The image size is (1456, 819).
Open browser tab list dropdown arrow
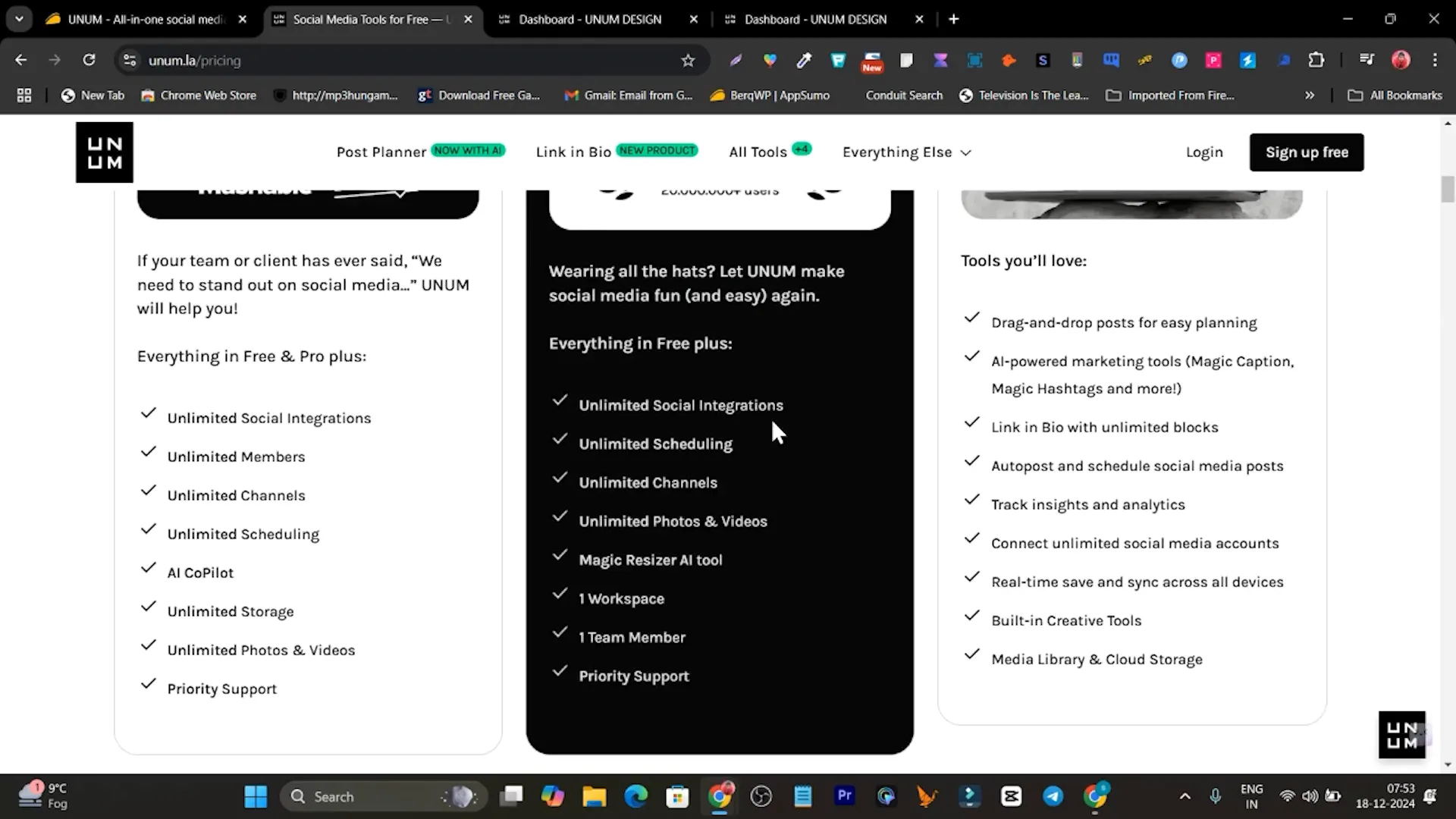click(19, 18)
